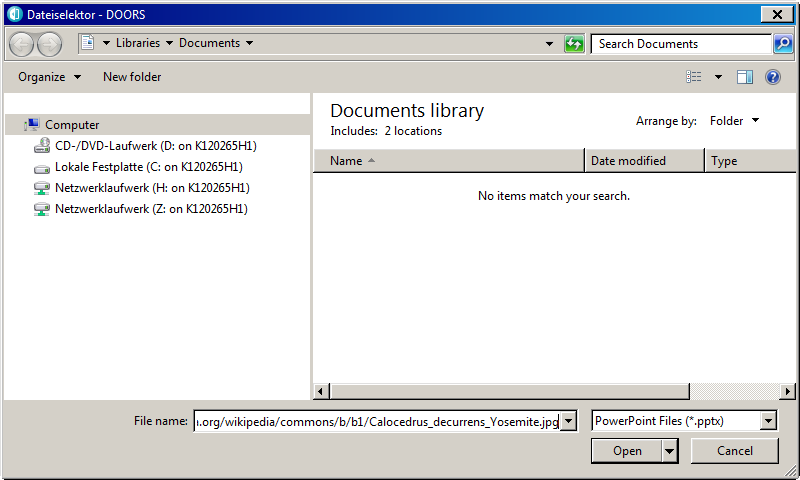
Task: Click the Change your view icon
Action: coord(694,77)
